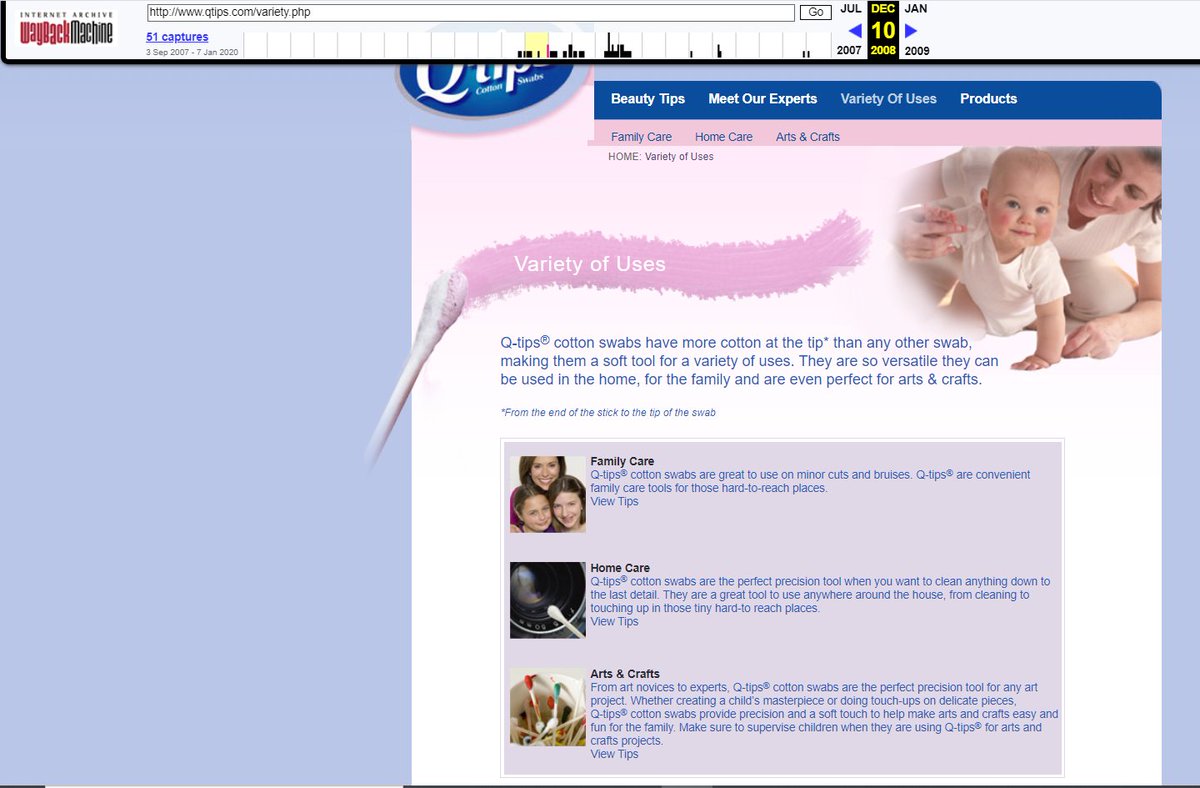Select year 2009 in the capture navigator
The height and width of the screenshot is (788, 1200).
click(917, 51)
